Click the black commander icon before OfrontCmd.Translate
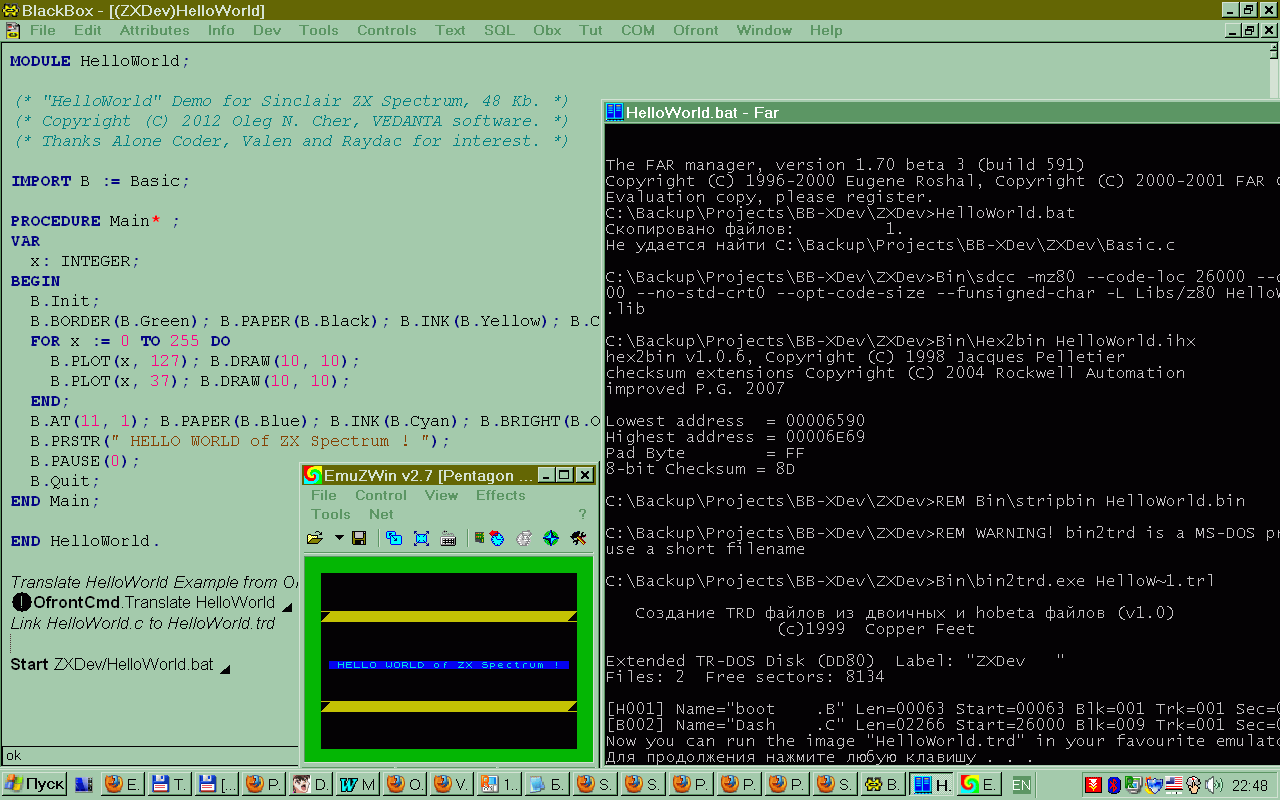This screenshot has height=800, width=1280. click(21, 602)
